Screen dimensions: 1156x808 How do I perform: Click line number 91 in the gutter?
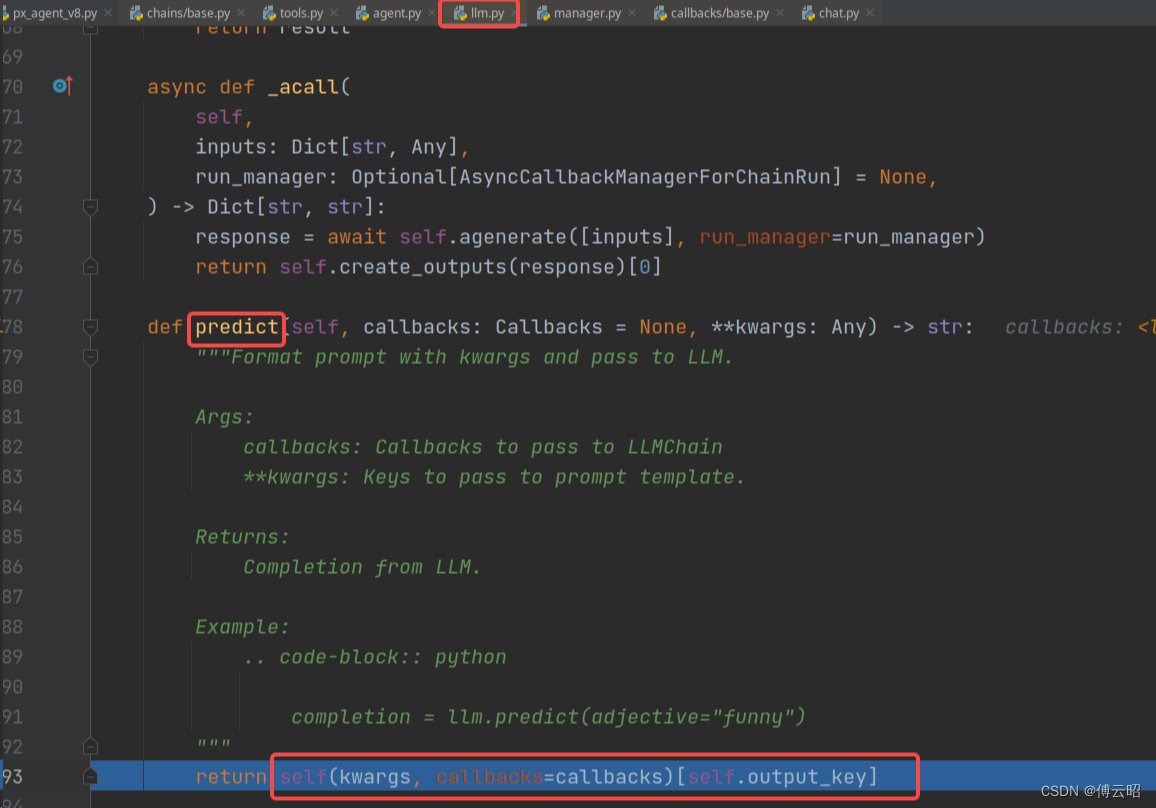[13, 717]
